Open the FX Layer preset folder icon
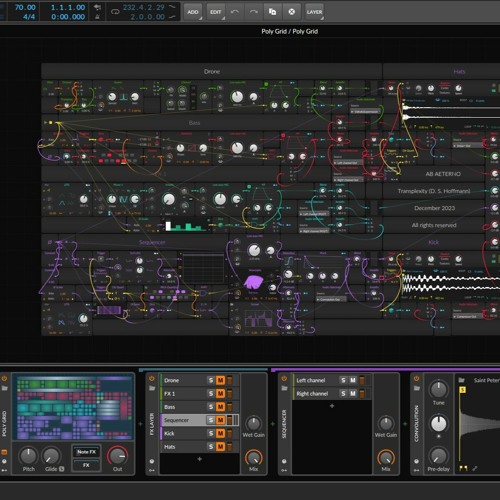Image resolution: width=500 pixels, height=500 pixels. click(x=152, y=388)
